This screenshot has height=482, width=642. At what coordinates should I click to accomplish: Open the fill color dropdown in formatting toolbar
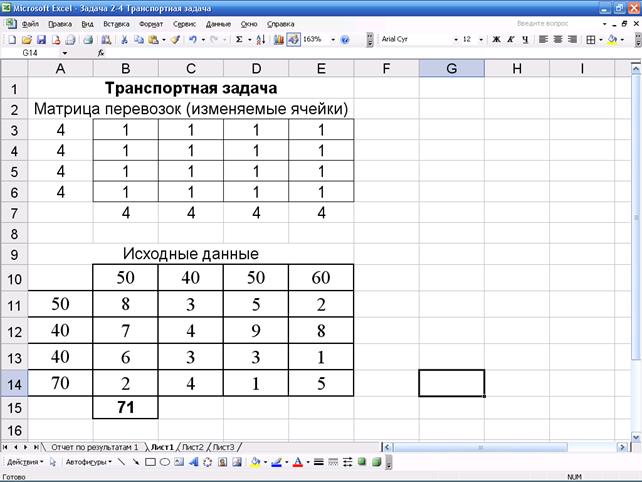622,40
